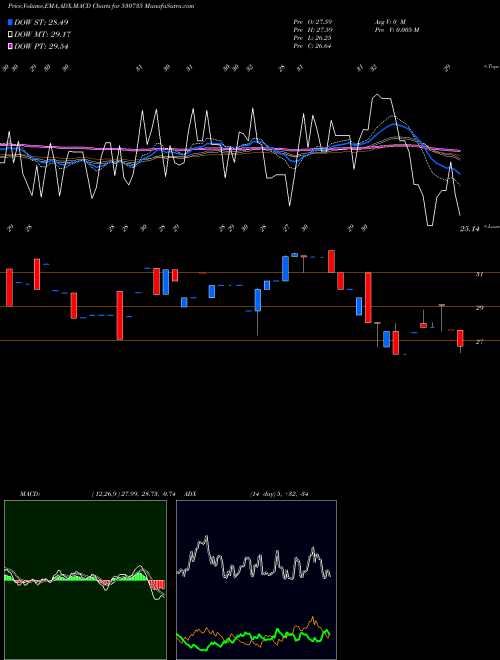Click the blue DOW ST legend swatch
The image size is (500, 660).
point(10,22)
